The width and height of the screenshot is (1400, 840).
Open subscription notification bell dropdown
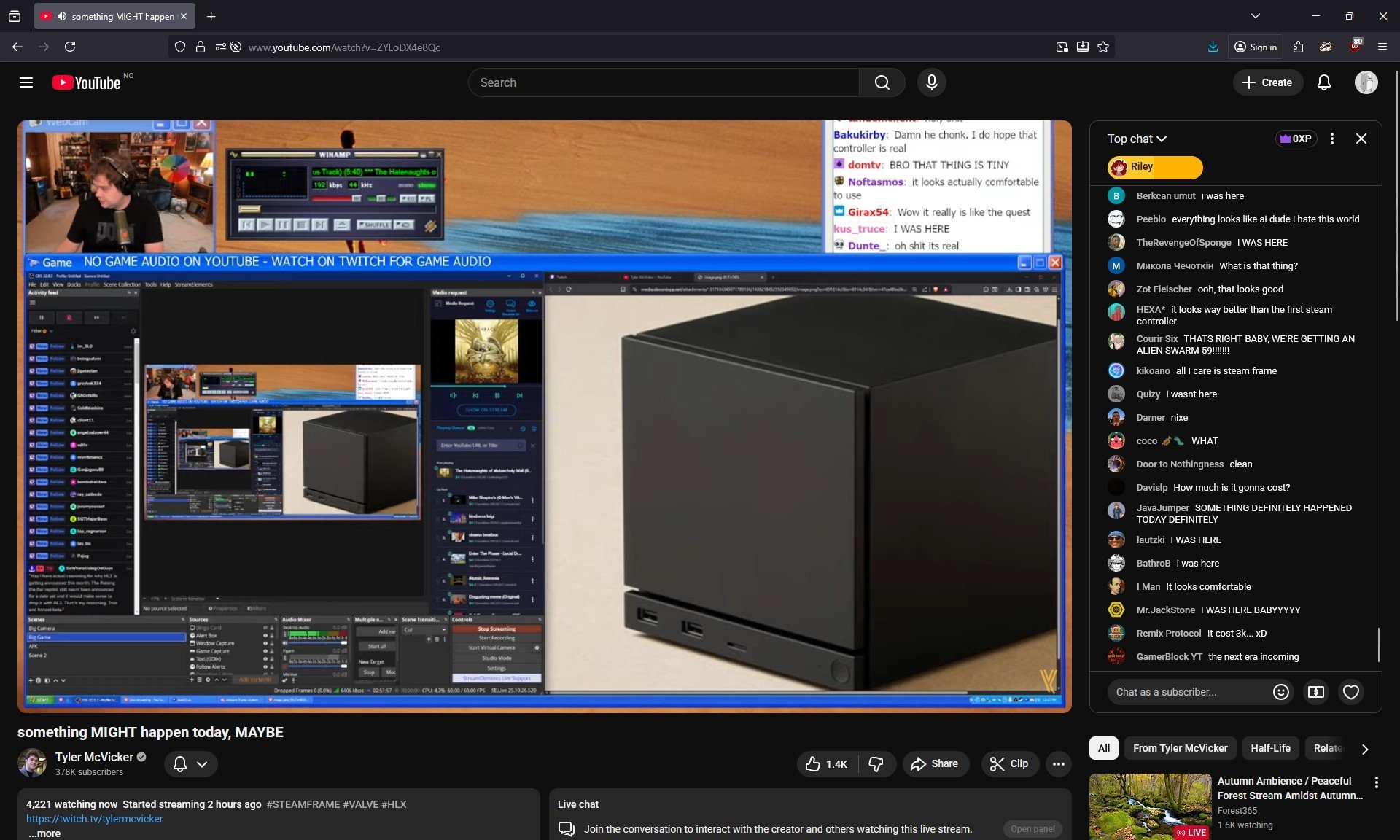[x=190, y=763]
